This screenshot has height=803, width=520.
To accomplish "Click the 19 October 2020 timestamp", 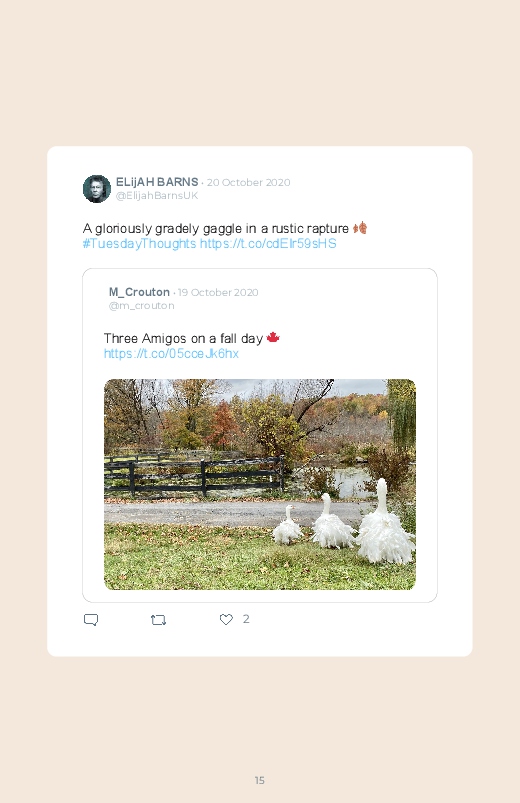I will 218,292.
